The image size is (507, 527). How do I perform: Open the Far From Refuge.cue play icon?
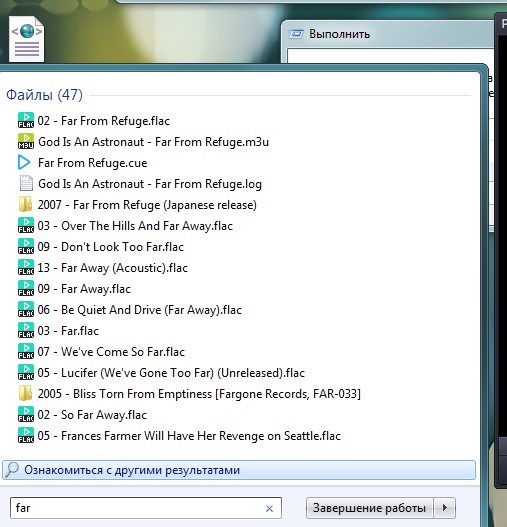click(x=24, y=162)
